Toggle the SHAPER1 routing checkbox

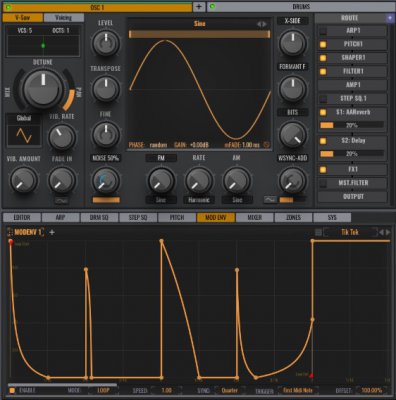click(323, 58)
